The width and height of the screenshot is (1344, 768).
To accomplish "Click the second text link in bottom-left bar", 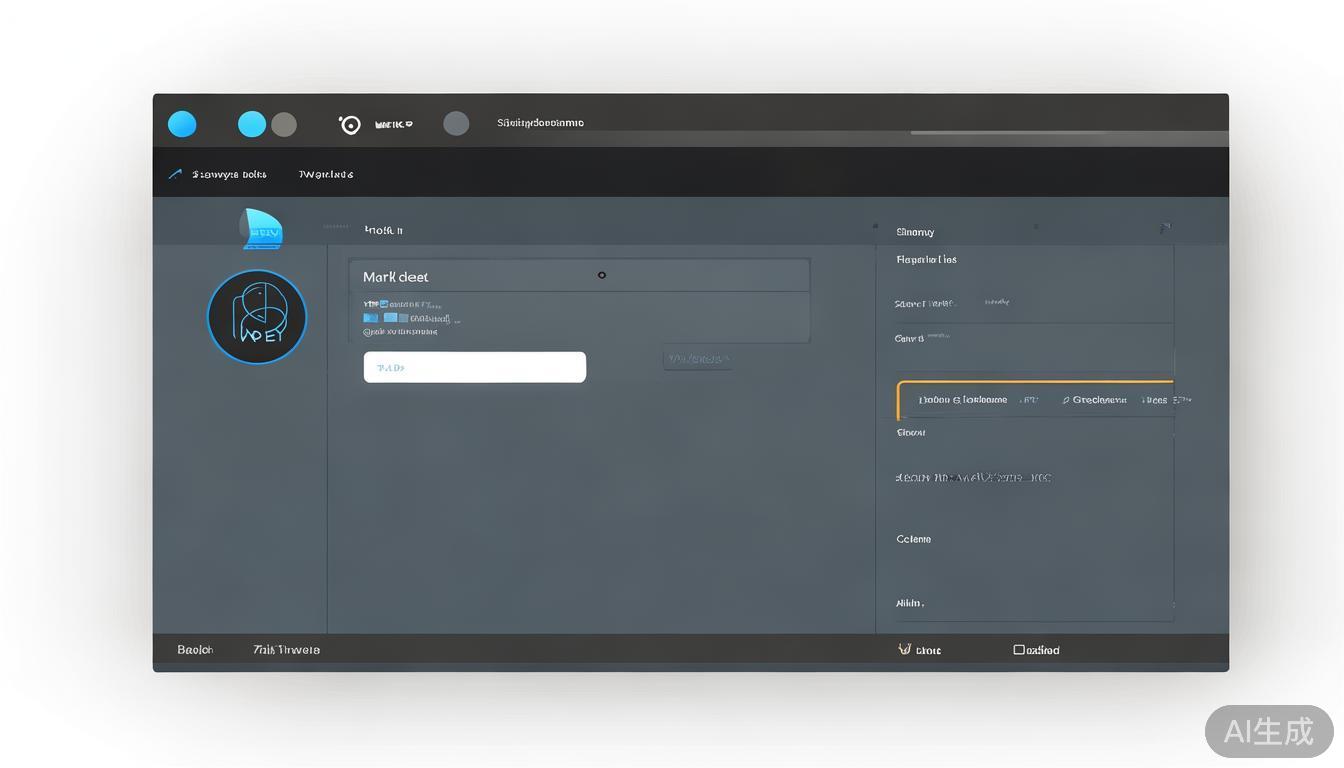I will pos(287,650).
